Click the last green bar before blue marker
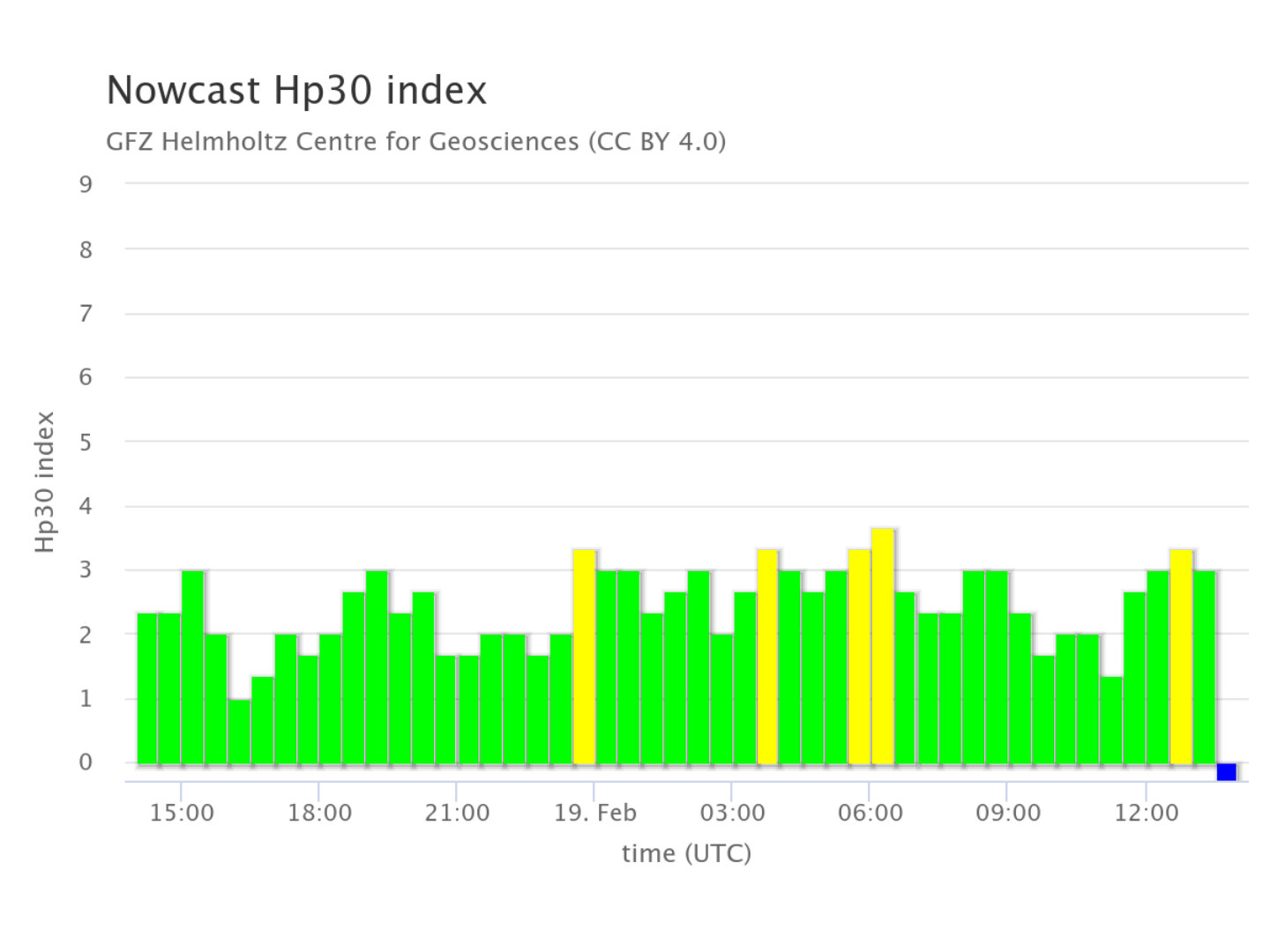The height and width of the screenshot is (952, 1270). coord(1204,666)
